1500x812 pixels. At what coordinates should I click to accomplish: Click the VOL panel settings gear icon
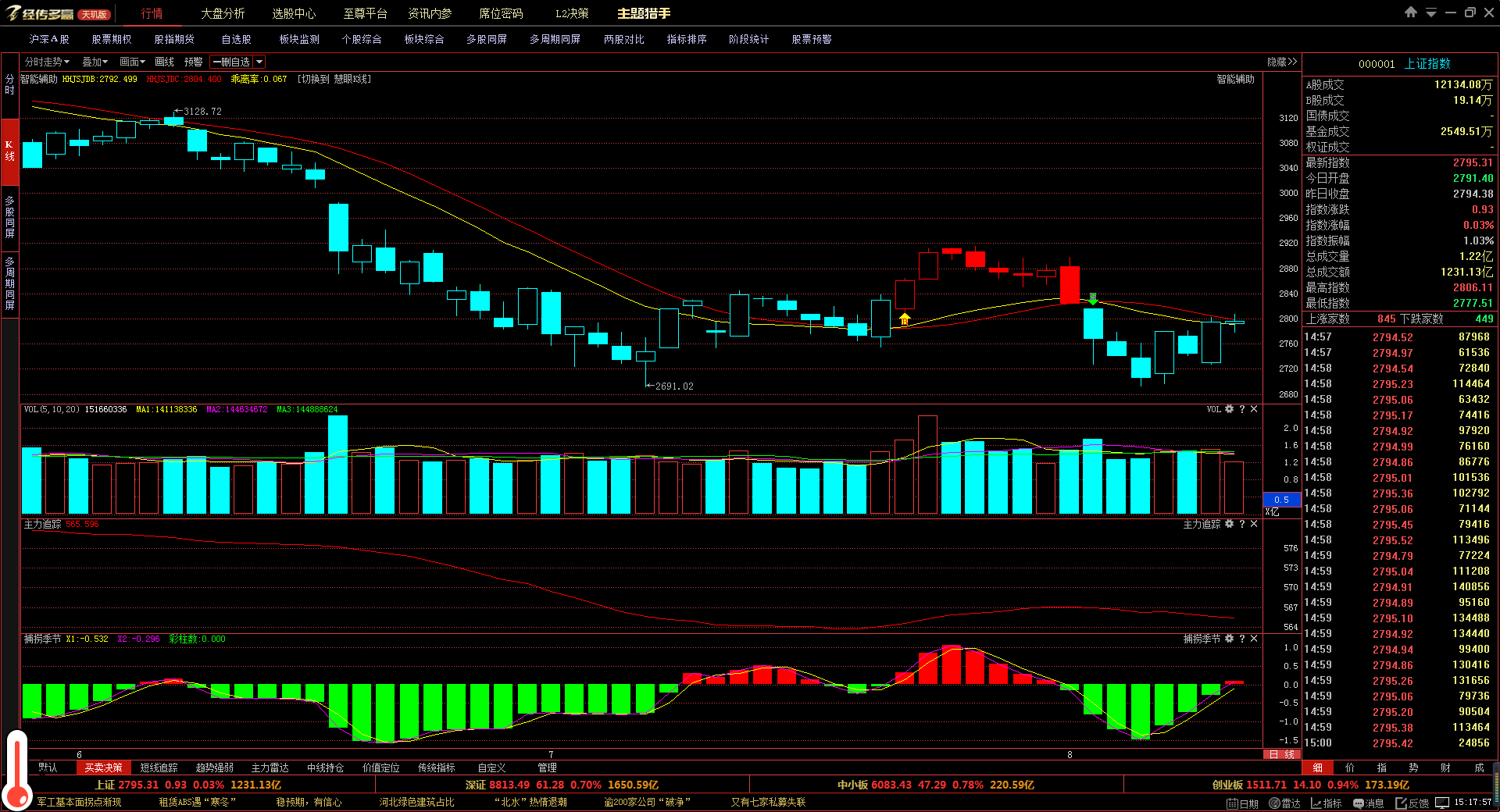click(1229, 409)
